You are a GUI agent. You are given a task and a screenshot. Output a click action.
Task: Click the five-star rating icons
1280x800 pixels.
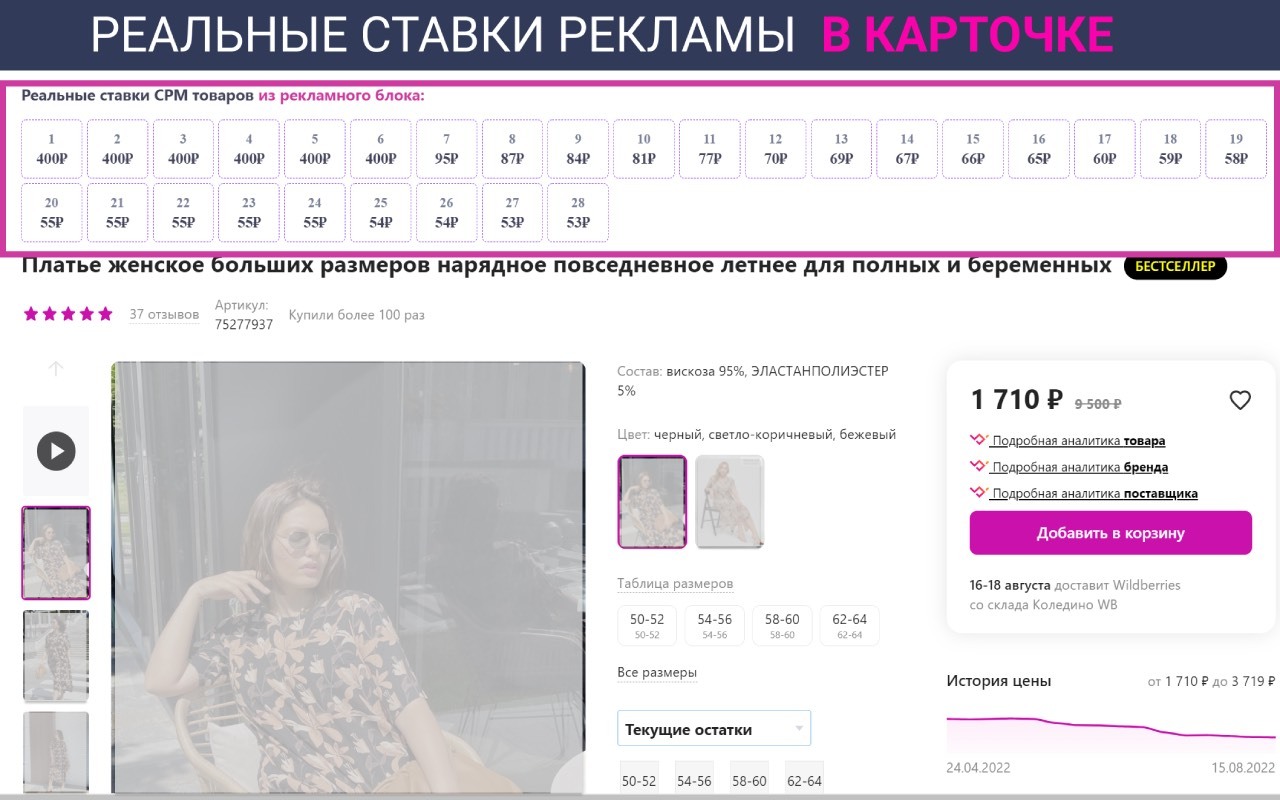tap(68, 314)
